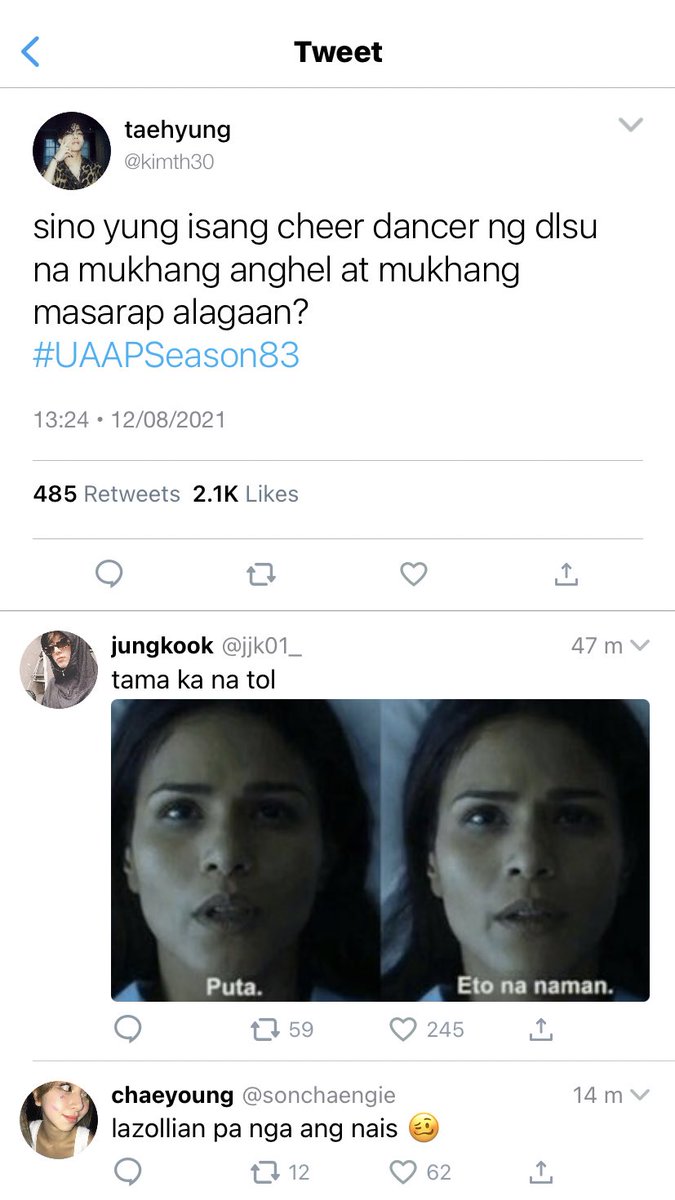The height and width of the screenshot is (1200, 675).
Task: Retweet taehyung's main tweet
Action: (x=260, y=574)
